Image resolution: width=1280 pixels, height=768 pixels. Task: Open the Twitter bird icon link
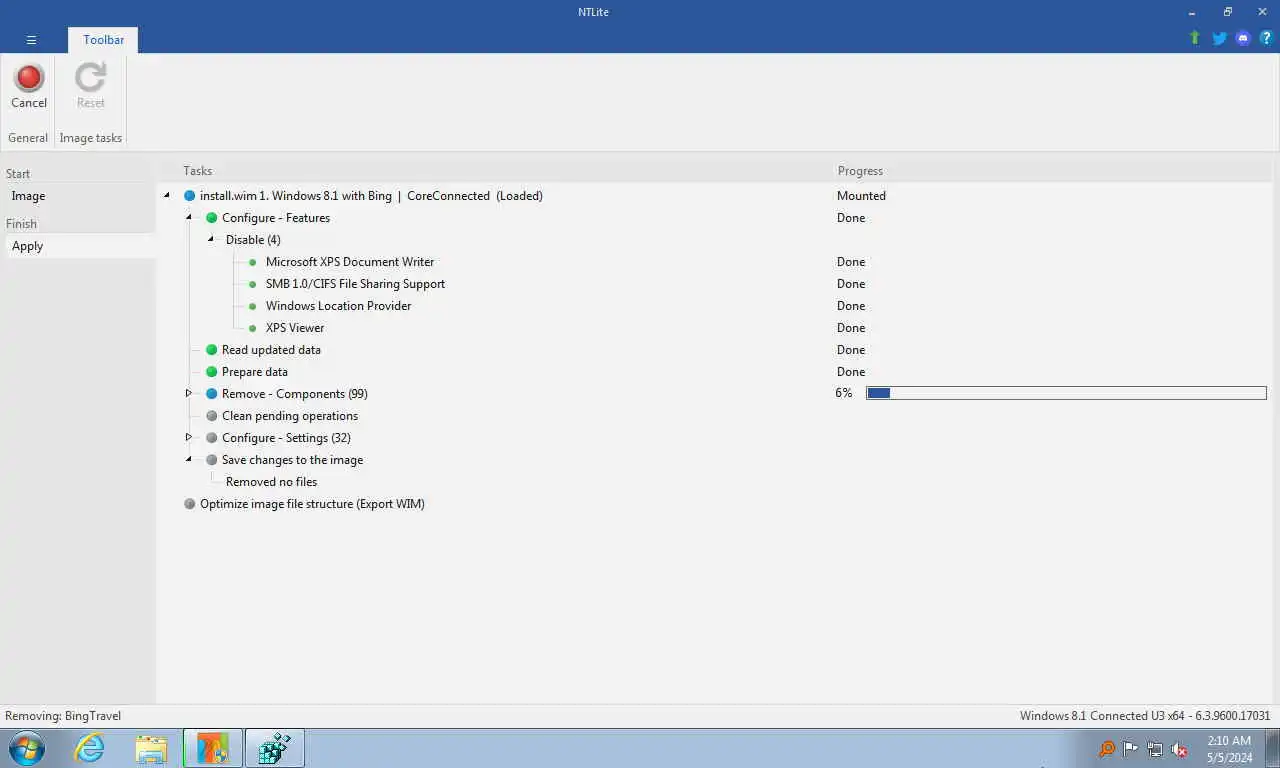pos(1219,38)
